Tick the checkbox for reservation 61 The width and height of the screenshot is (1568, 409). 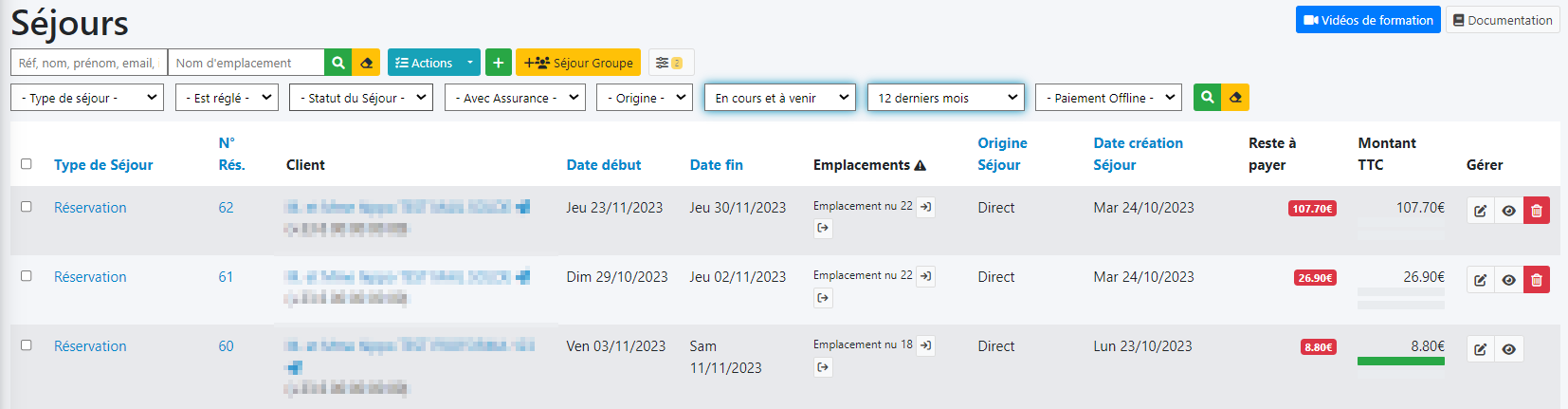click(27, 276)
